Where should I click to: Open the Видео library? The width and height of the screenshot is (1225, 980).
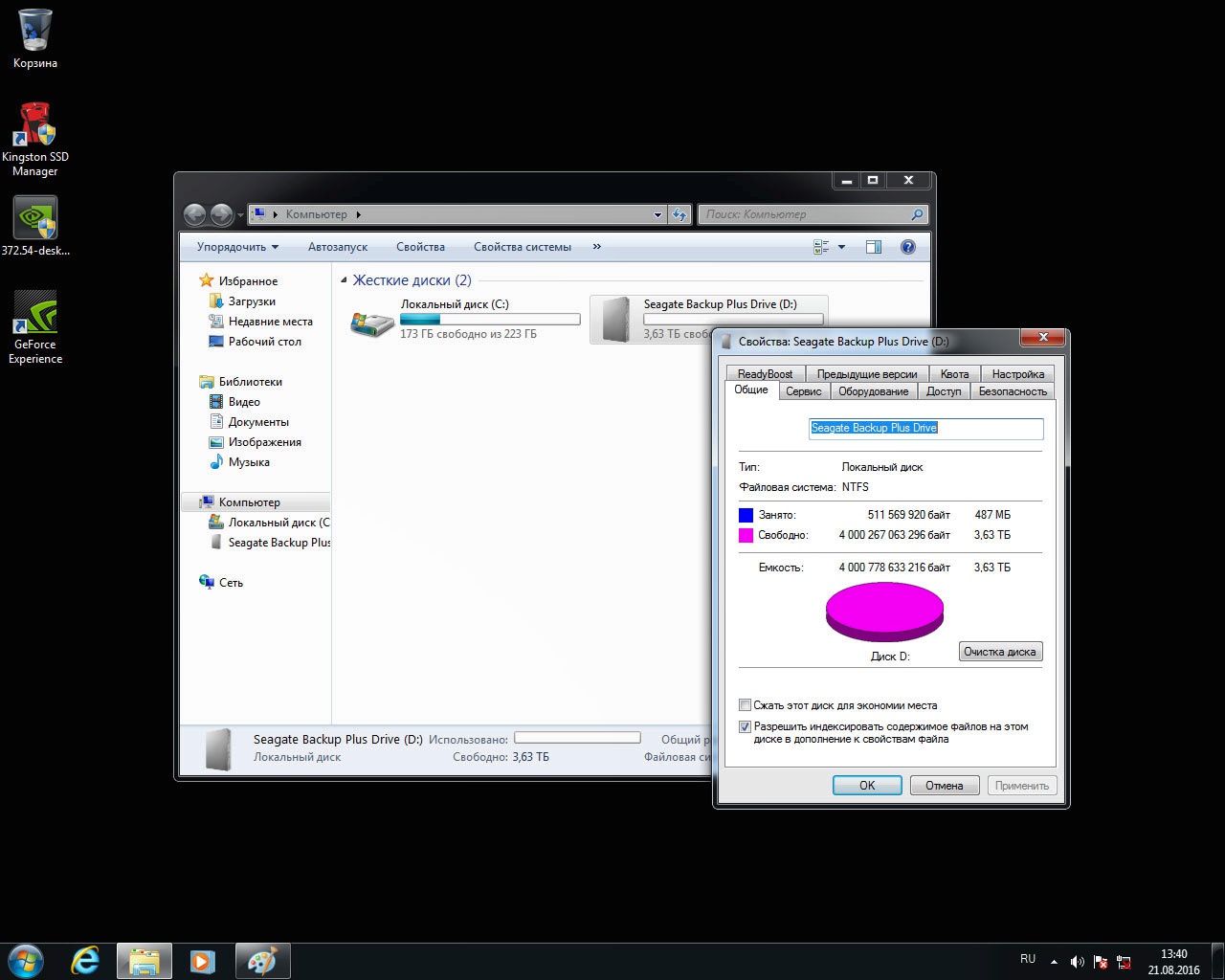(244, 402)
